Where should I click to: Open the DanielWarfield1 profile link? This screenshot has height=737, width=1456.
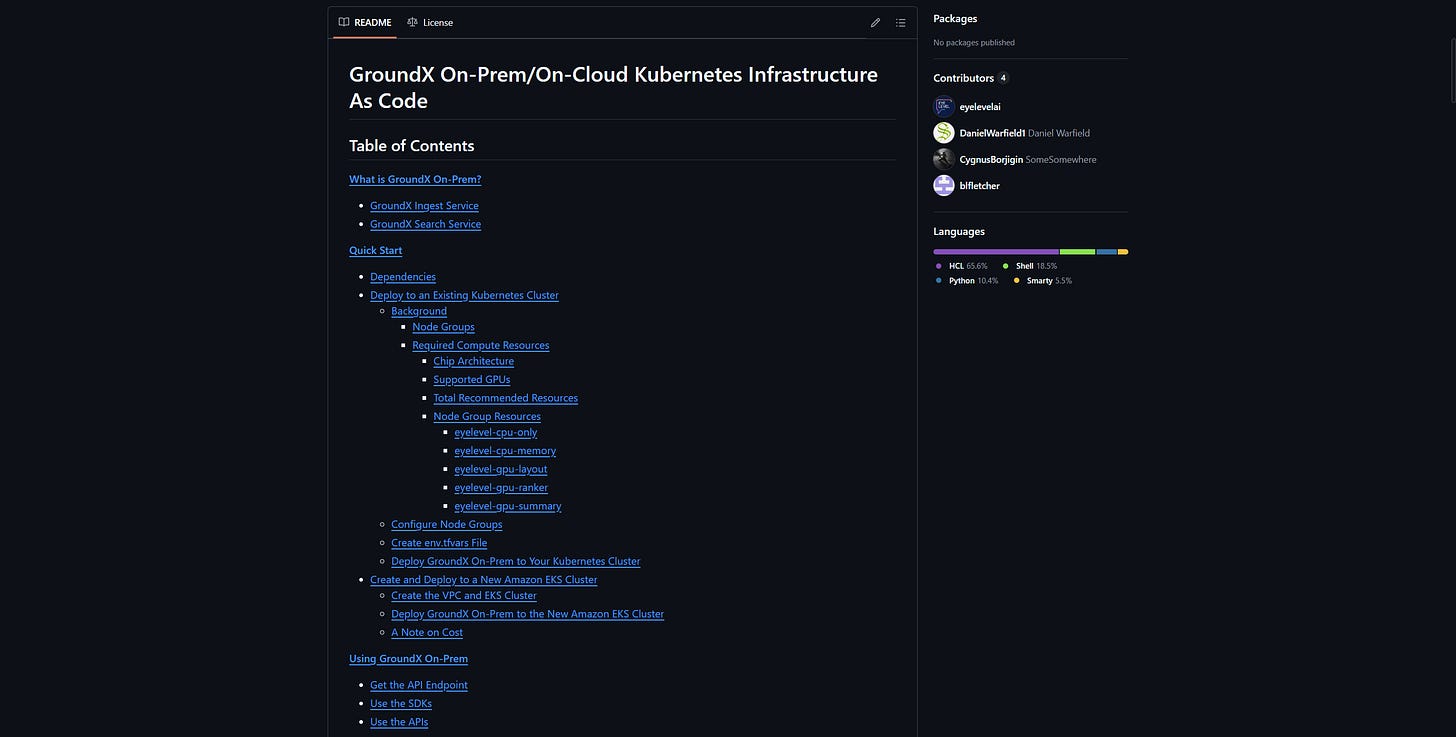coord(992,133)
